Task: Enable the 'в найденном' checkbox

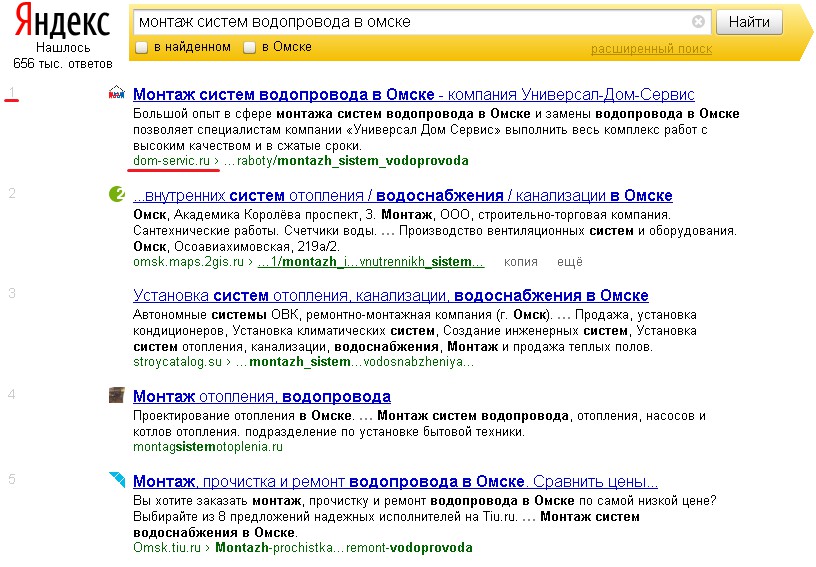Action: pyautogui.click(x=142, y=47)
